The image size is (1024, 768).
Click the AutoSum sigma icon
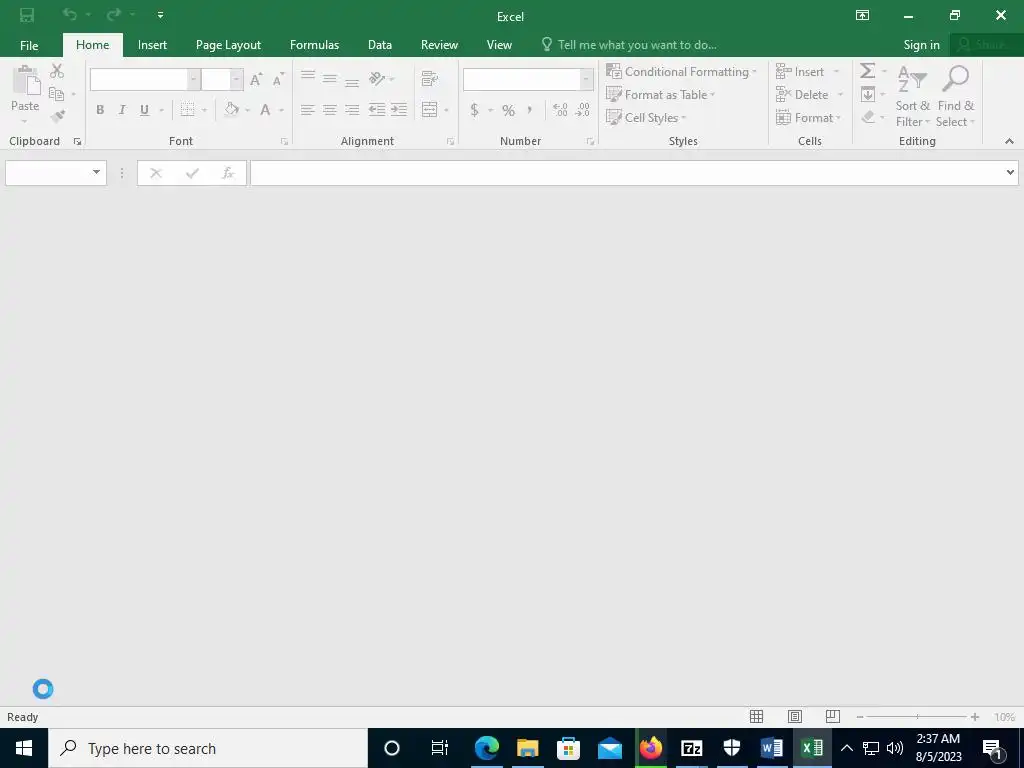(x=867, y=71)
